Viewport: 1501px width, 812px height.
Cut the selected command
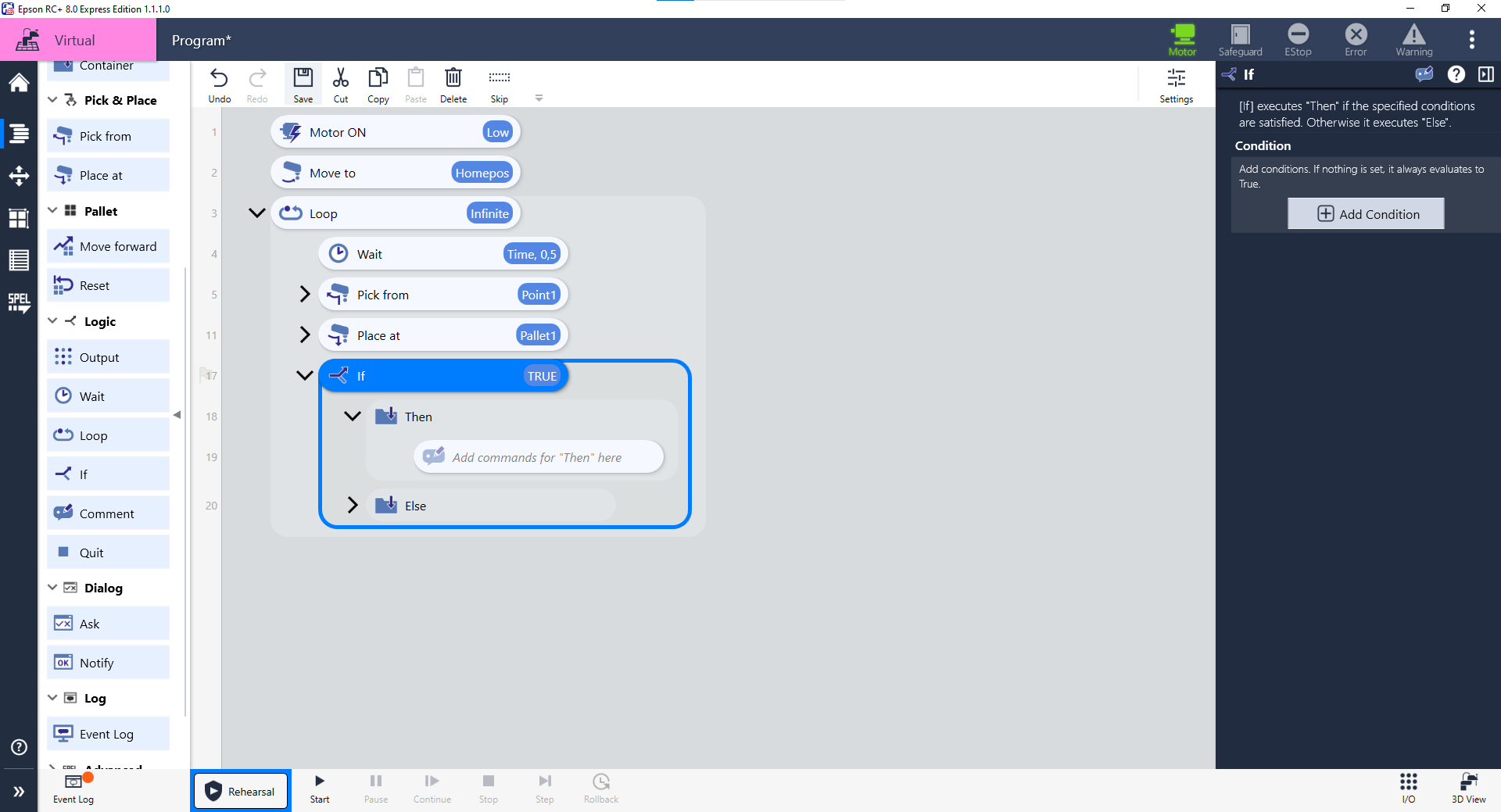click(341, 85)
